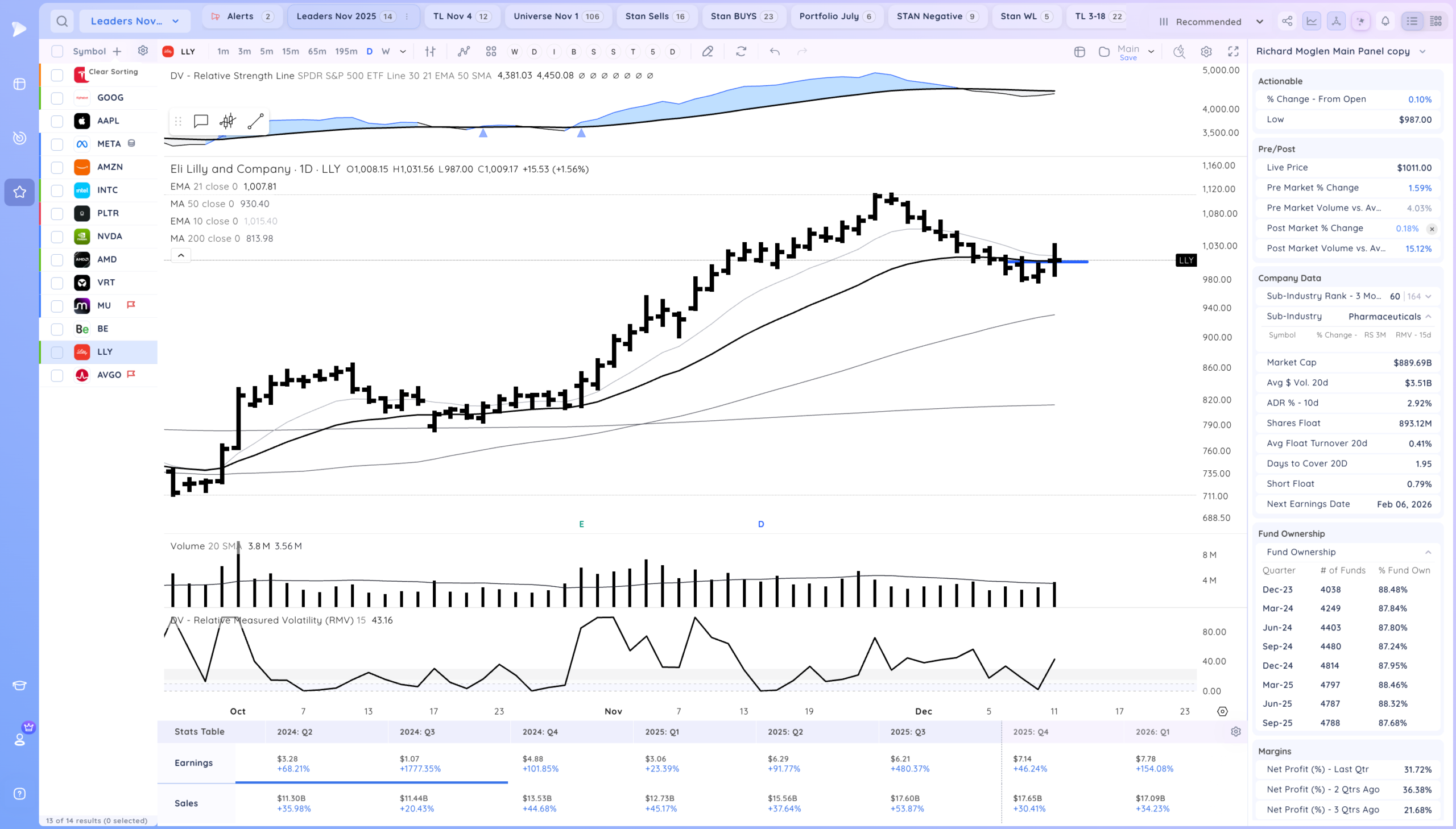The width and height of the screenshot is (1456, 829).
Task: Open the comment annotation tool
Action: pos(200,121)
